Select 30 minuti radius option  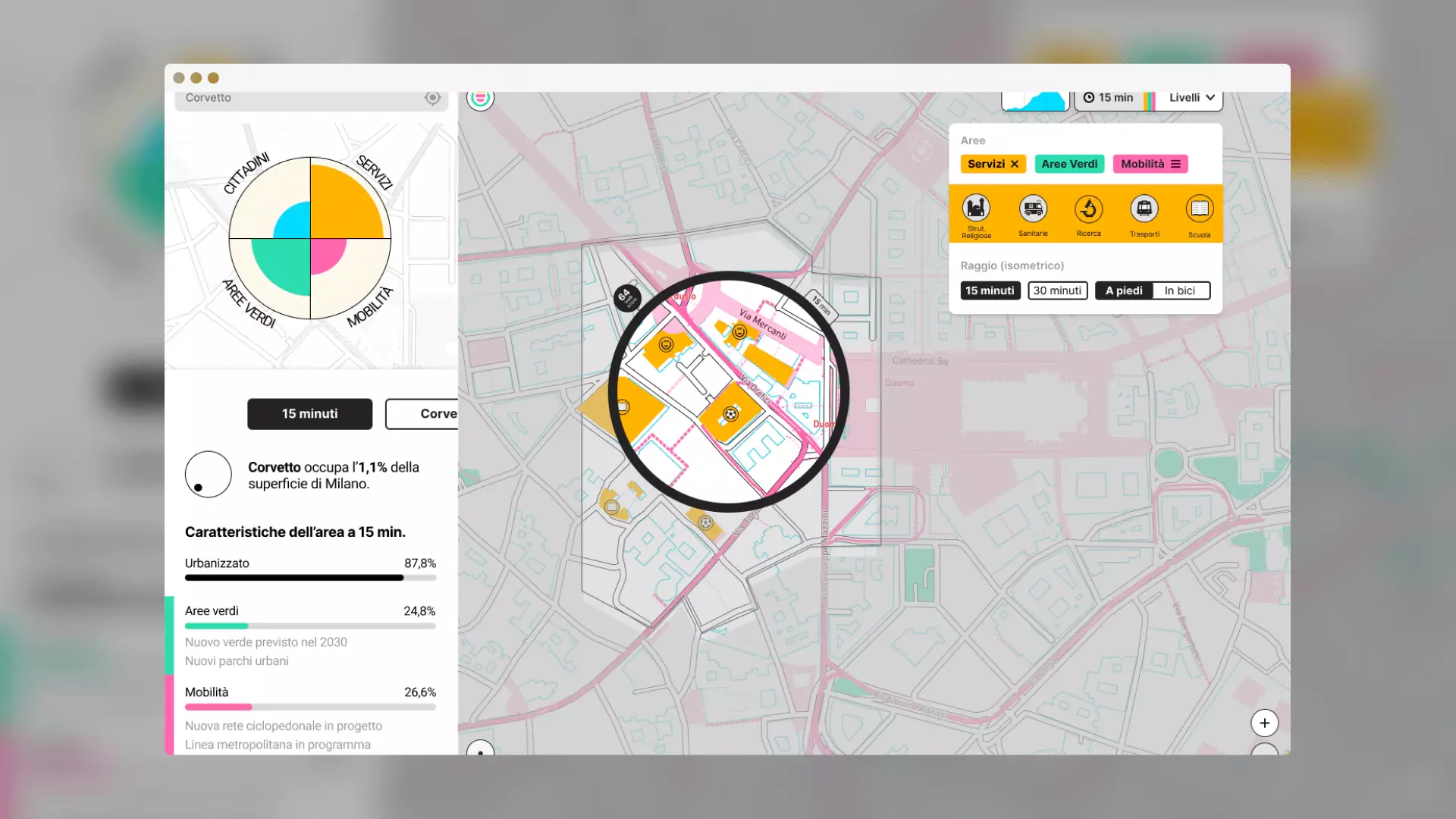(x=1057, y=290)
